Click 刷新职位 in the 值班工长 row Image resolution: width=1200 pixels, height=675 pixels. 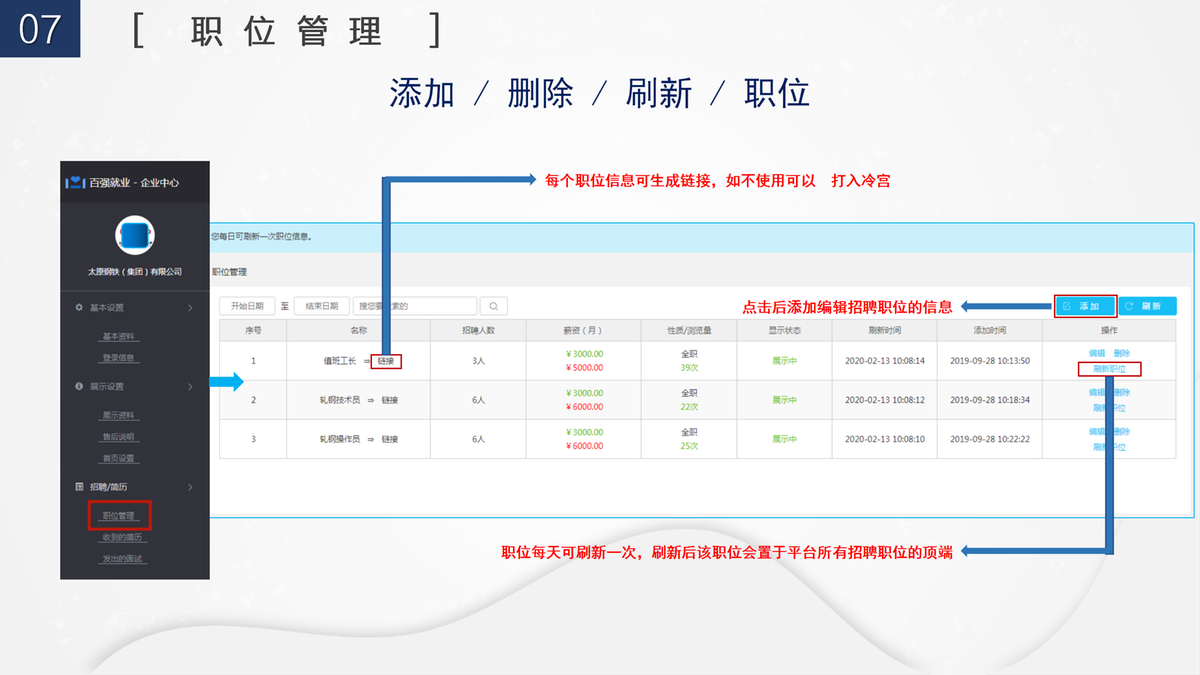pos(1109,369)
